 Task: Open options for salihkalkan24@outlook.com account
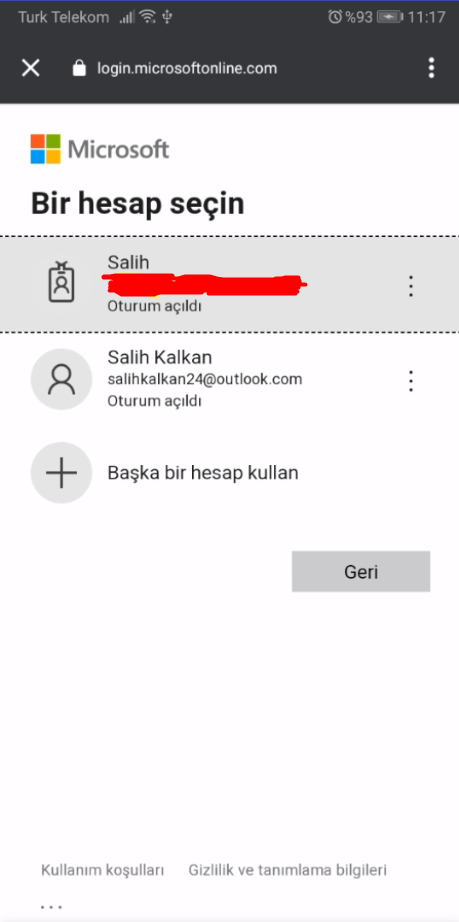[x=411, y=381]
